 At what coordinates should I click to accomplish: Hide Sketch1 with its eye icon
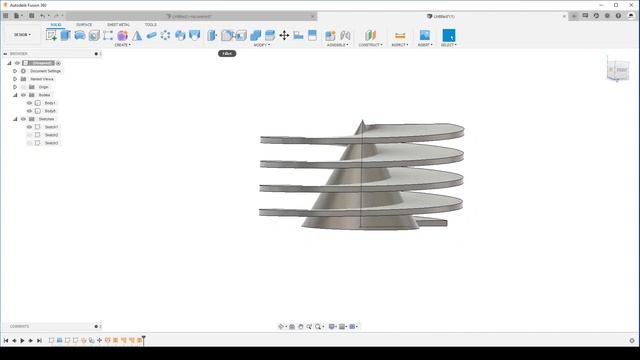(29, 127)
